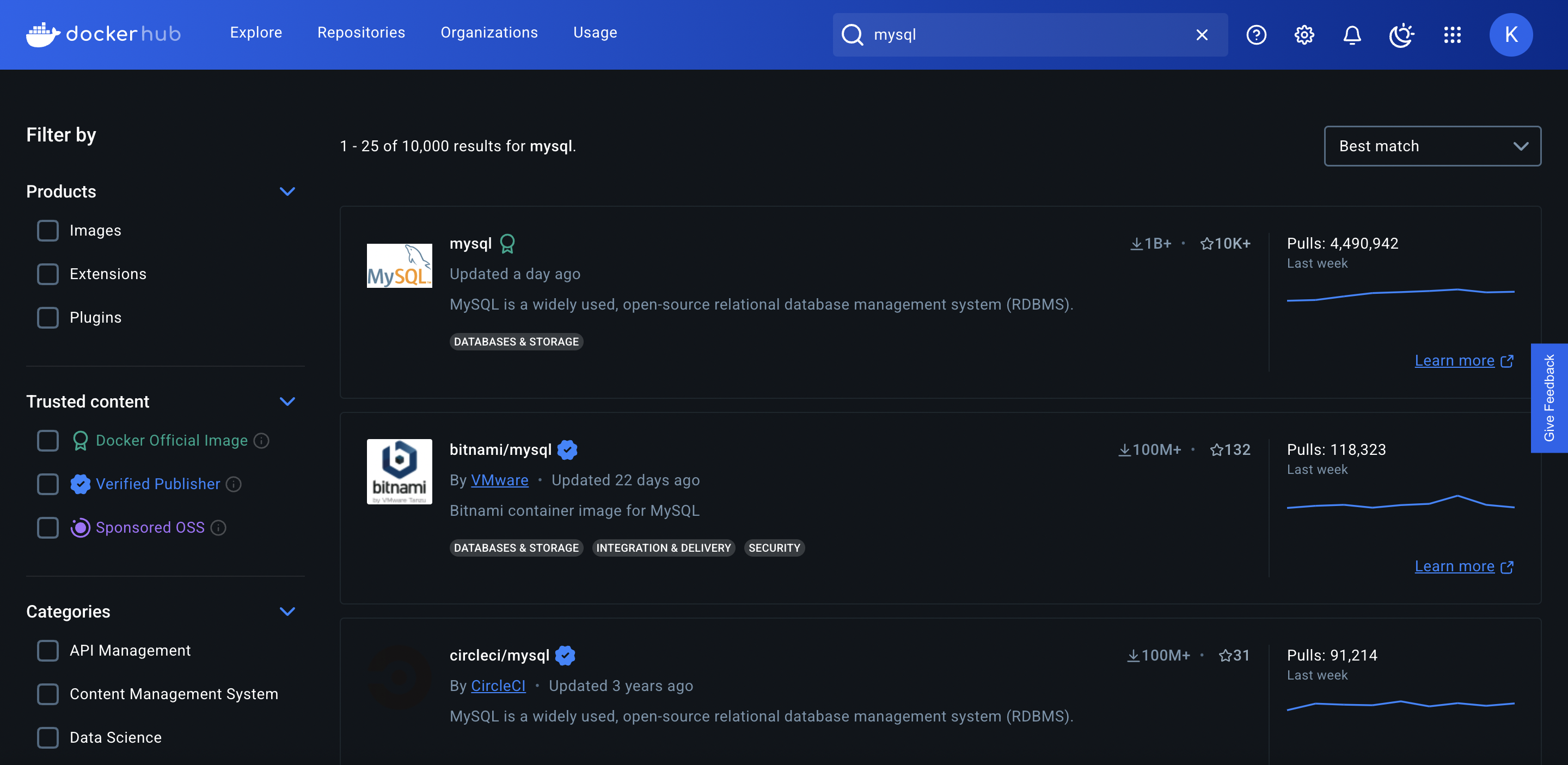Collapse the Trusted content section
1568x765 pixels.
(287, 402)
